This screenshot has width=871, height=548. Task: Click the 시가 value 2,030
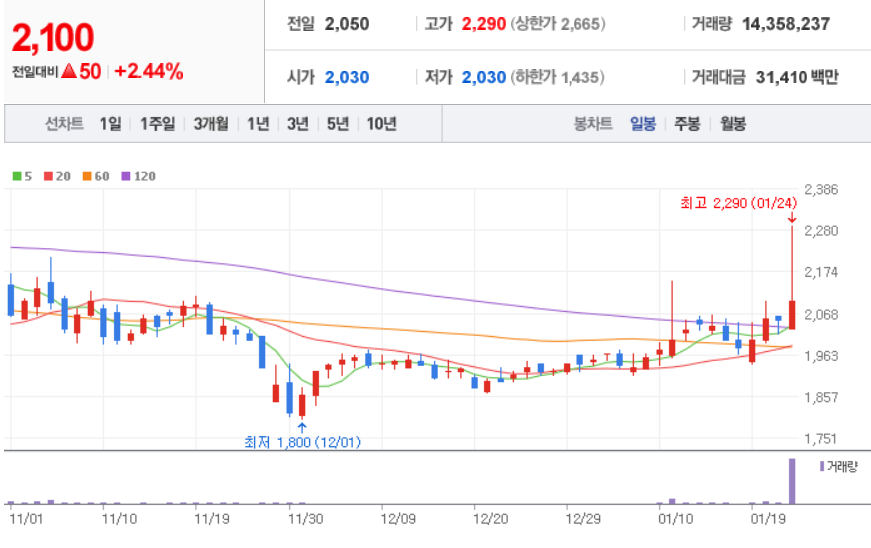347,77
